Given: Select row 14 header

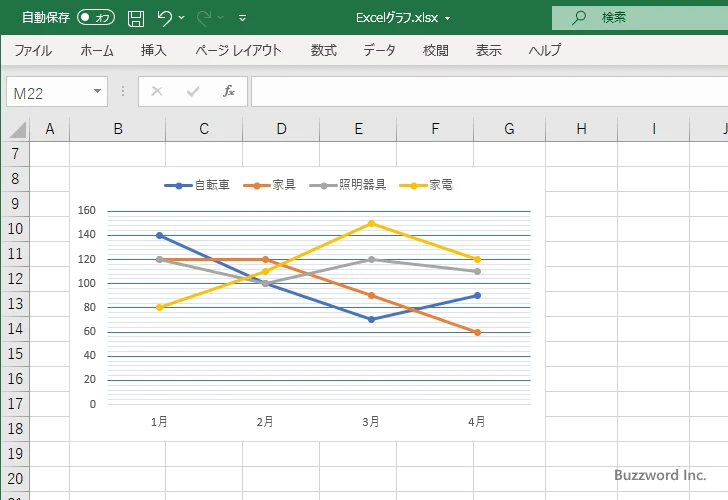Looking at the screenshot, I should (x=15, y=329).
